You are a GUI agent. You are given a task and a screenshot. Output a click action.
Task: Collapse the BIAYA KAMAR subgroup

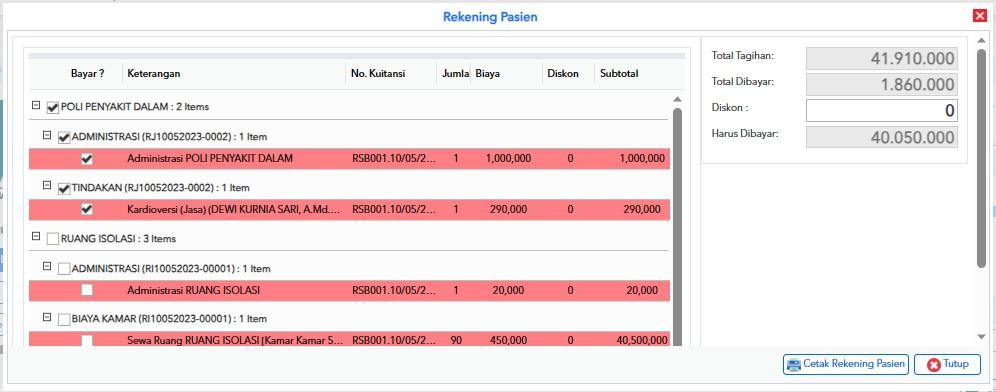click(46, 316)
